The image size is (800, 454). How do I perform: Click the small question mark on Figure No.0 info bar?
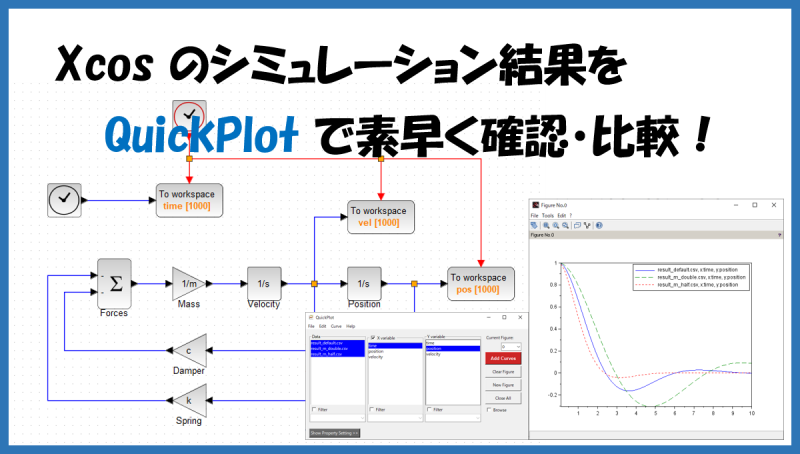pos(779,235)
